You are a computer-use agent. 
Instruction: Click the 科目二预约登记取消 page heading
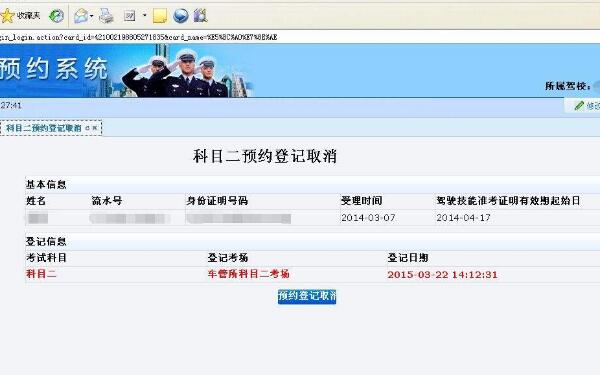click(x=265, y=157)
